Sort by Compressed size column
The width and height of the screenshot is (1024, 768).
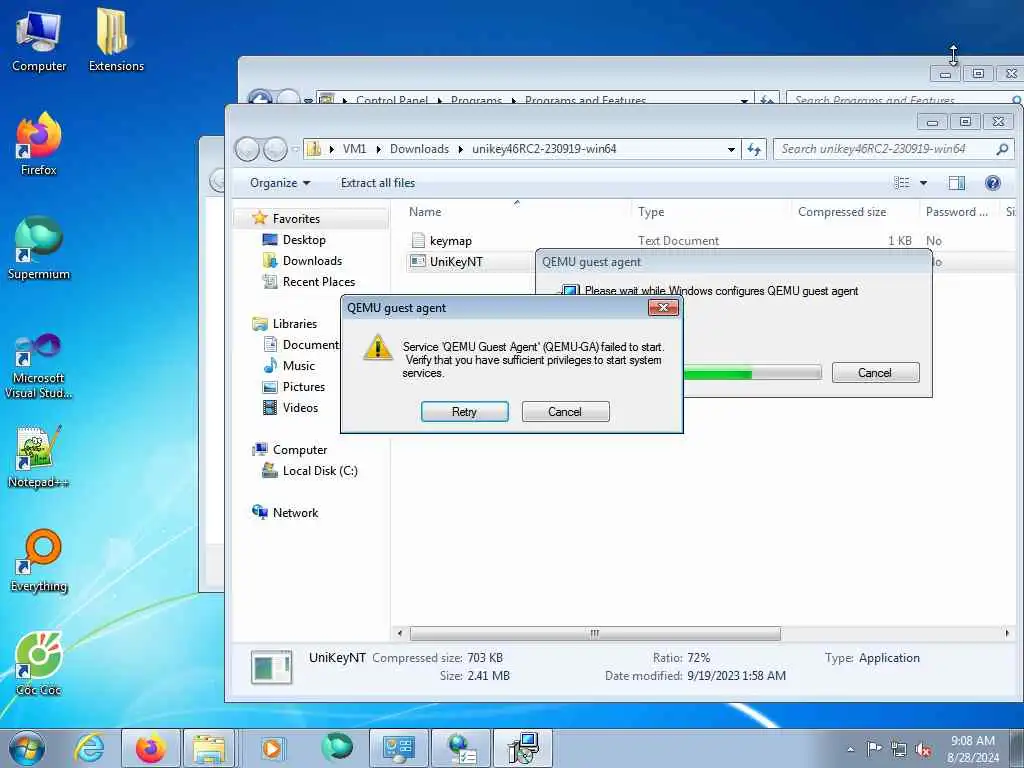tap(855, 212)
